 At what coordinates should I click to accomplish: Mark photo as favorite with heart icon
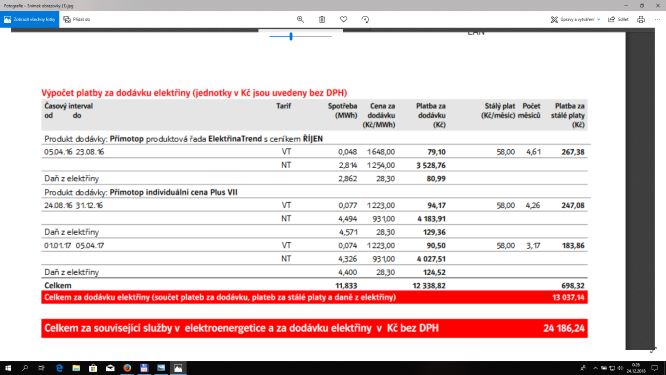pos(344,20)
